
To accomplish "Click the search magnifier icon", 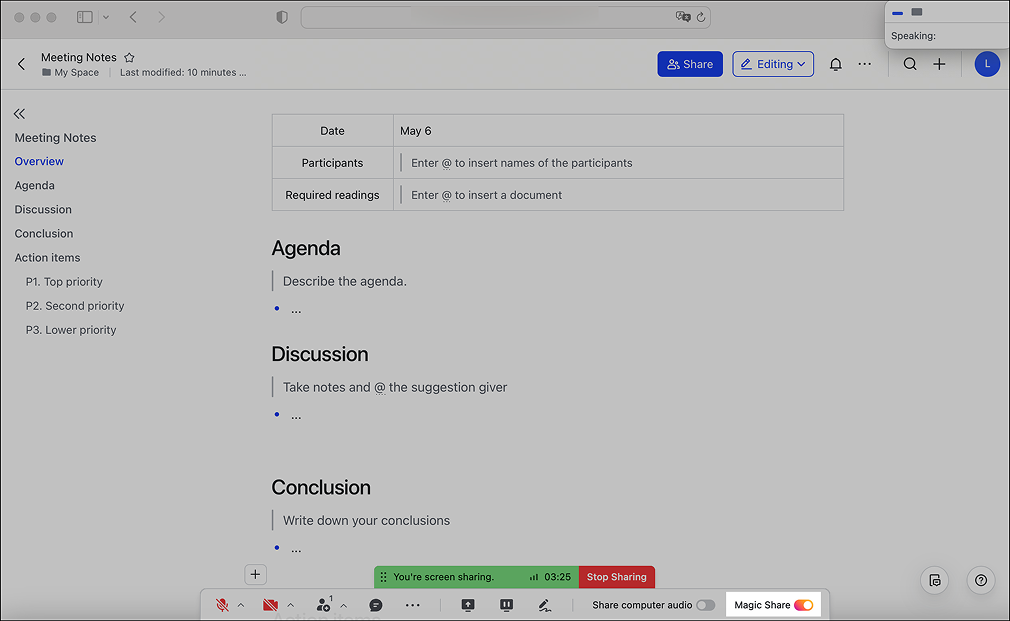I will click(910, 64).
